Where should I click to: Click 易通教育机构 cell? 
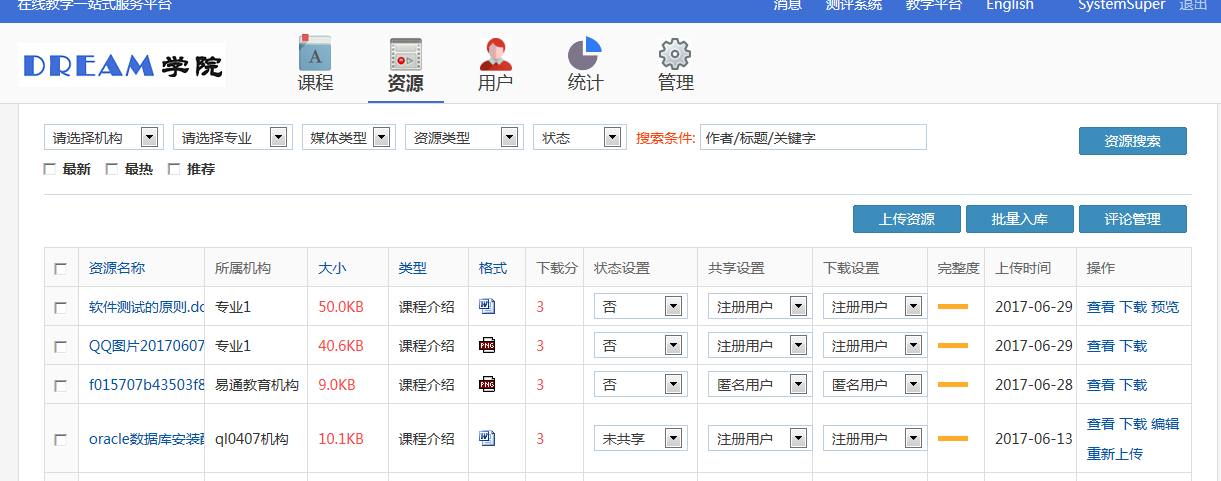tap(257, 385)
